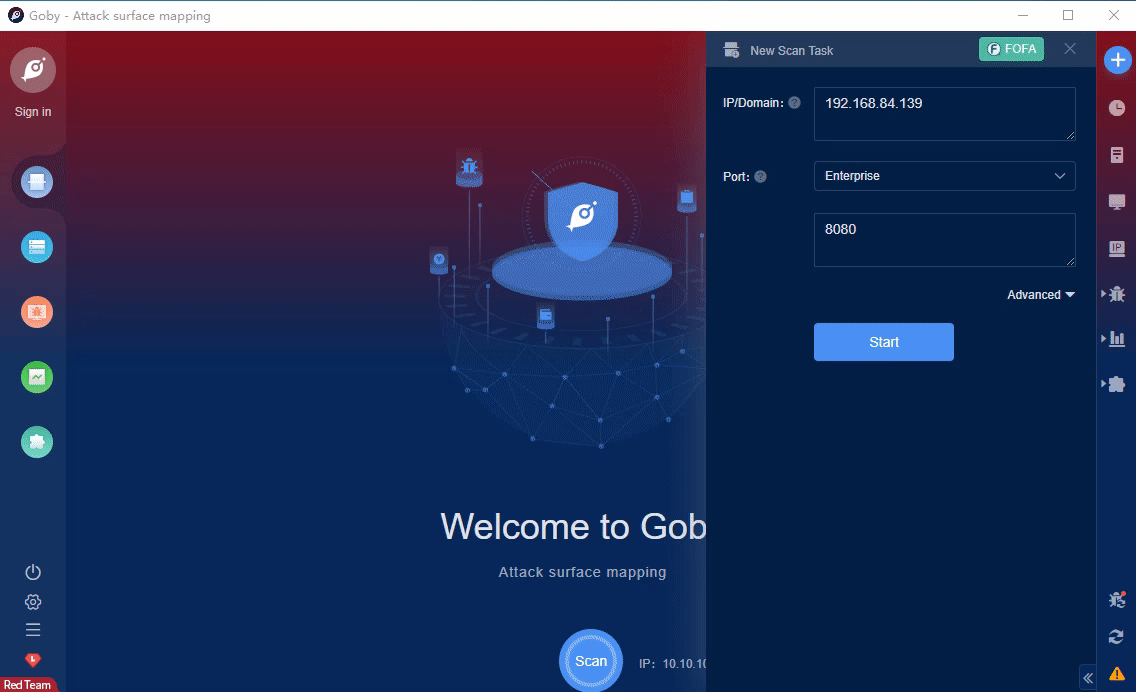Click the round Scan button
Viewport: 1136px width, 692px height.
click(591, 661)
